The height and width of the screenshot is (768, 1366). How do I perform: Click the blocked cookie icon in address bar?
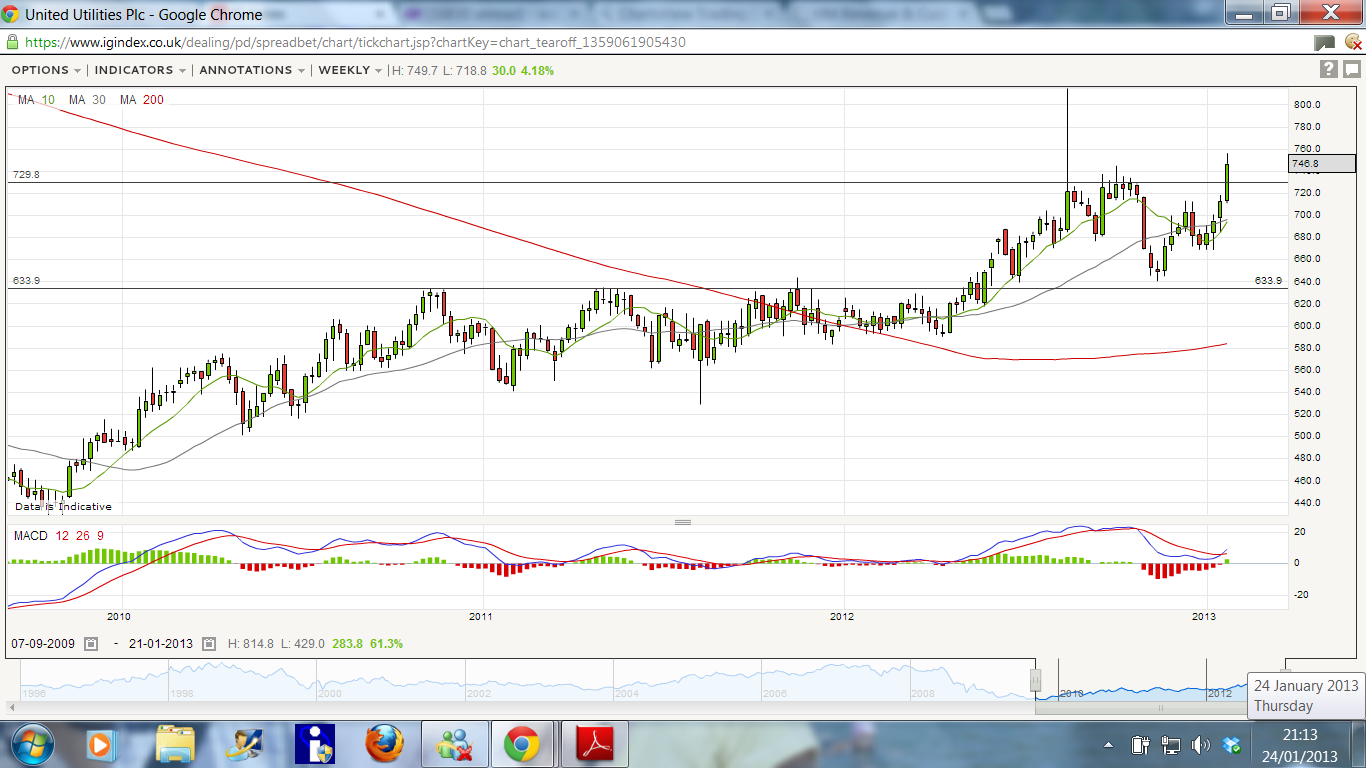coord(1352,43)
